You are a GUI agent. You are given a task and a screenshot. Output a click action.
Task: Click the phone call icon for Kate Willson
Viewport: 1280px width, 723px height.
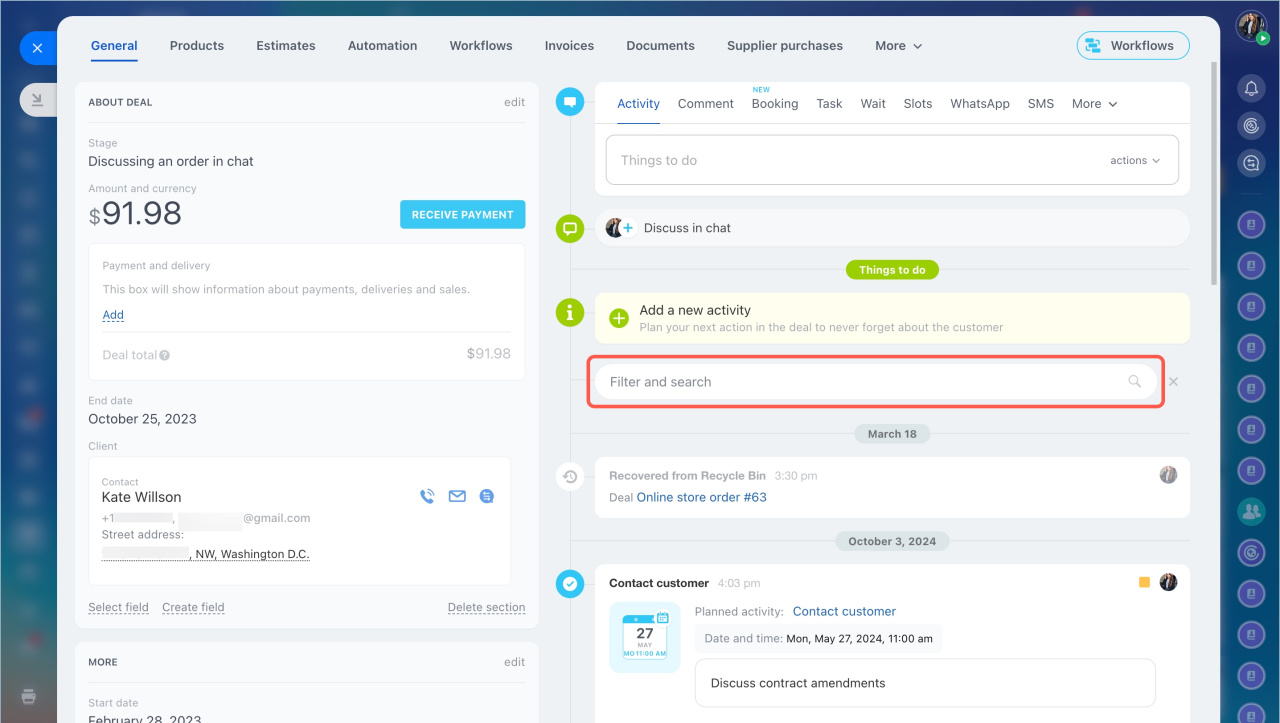coord(427,496)
